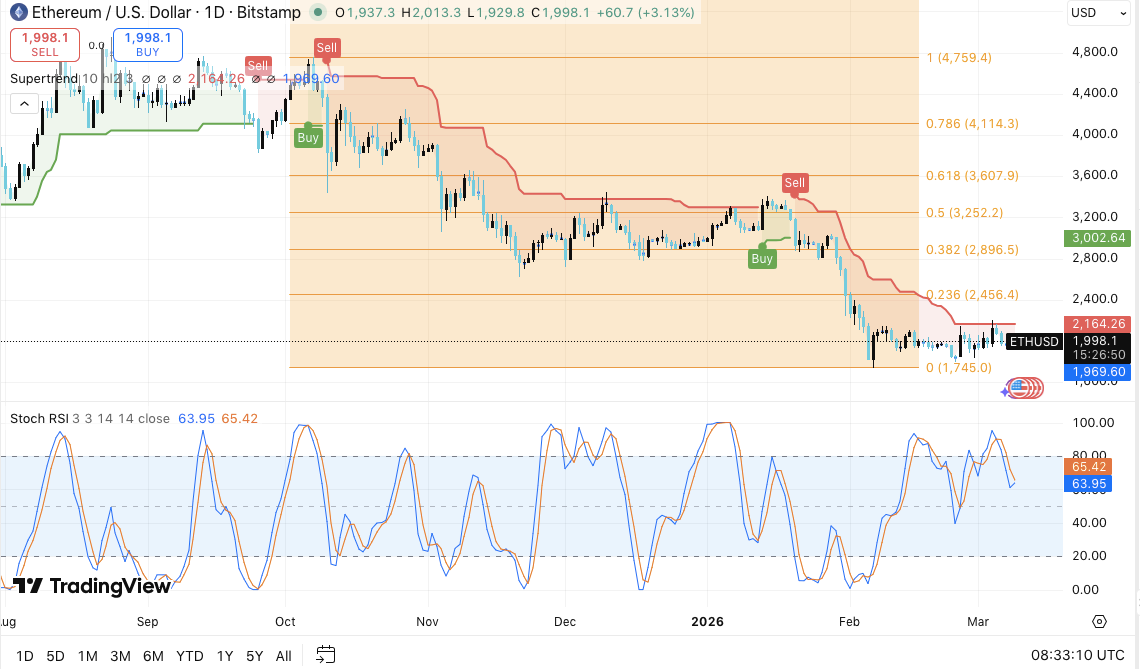The image size is (1140, 669).
Task: Click the red Sell signal marker in January
Action: click(795, 183)
